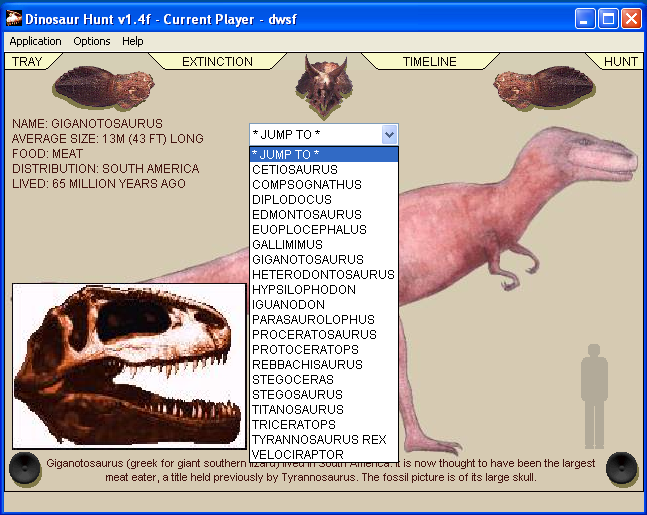Select the highlighted * JUMP TO * entry

click(x=324, y=154)
